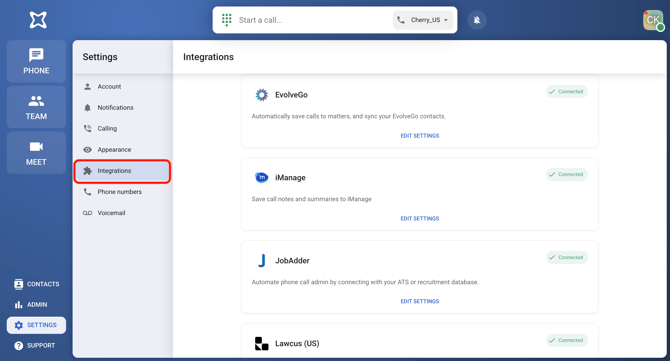Click the EvolveGo logo icon
This screenshot has height=361, width=670.
click(262, 94)
